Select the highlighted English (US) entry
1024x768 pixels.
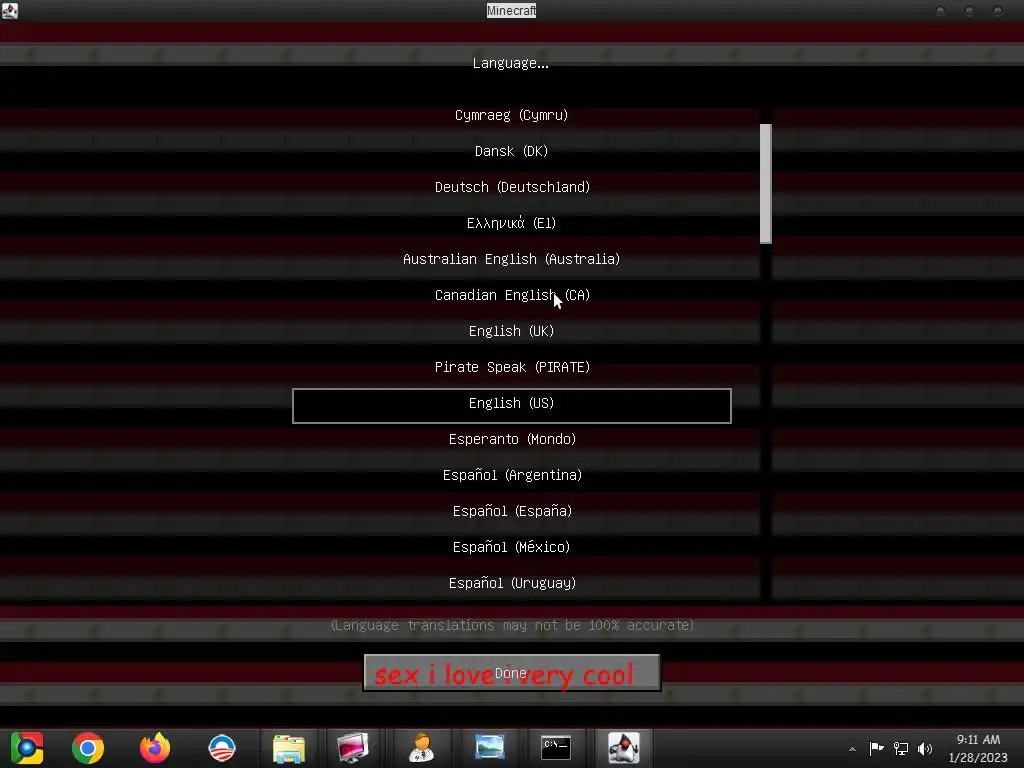512,406
